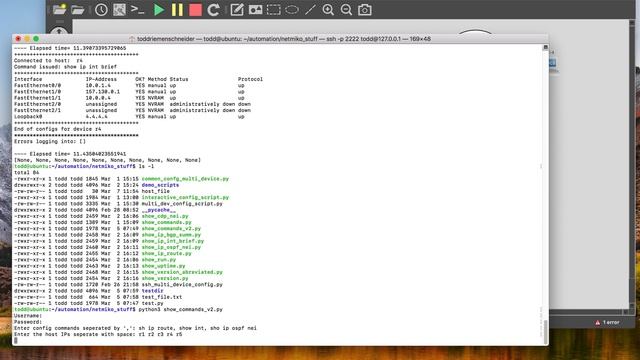The width and height of the screenshot is (640, 360).
Task: Stop all nodes with red stop button
Action: 195,10
